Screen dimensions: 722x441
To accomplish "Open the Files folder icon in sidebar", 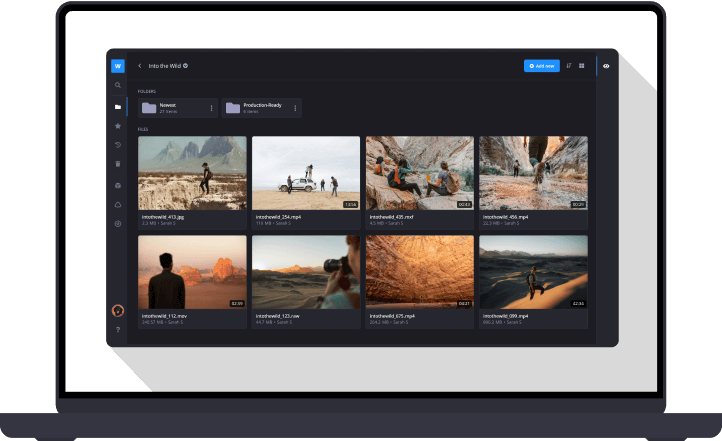I will 118,106.
